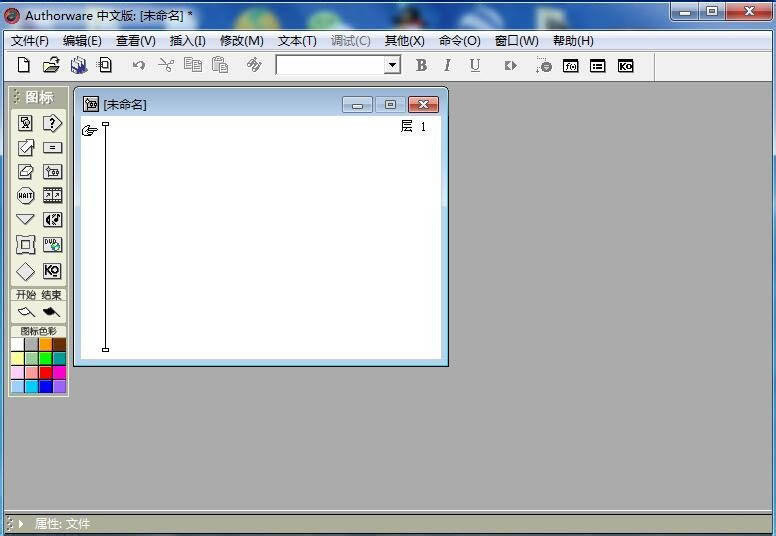Screen dimensions: 776x536
Task: Expand the 属性: 文件 properties panel
Action: [20, 523]
